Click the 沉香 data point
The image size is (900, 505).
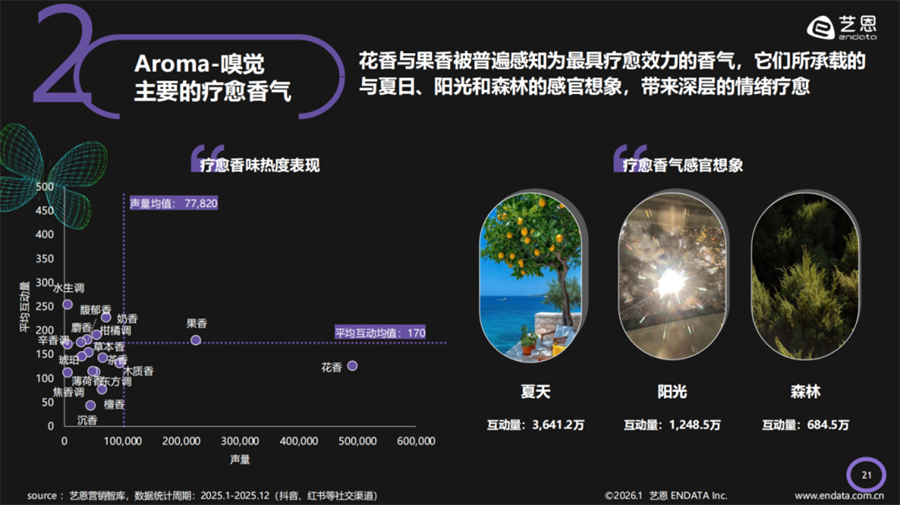[90, 406]
